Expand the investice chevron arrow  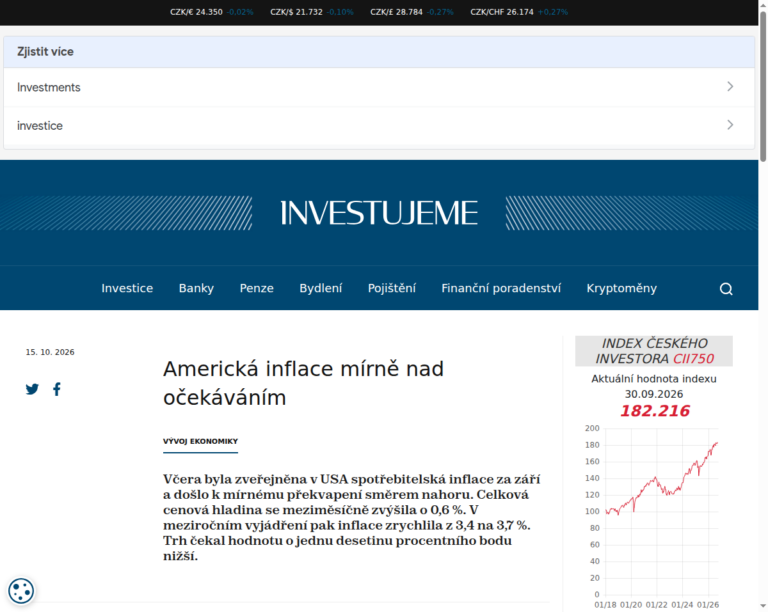(x=730, y=125)
